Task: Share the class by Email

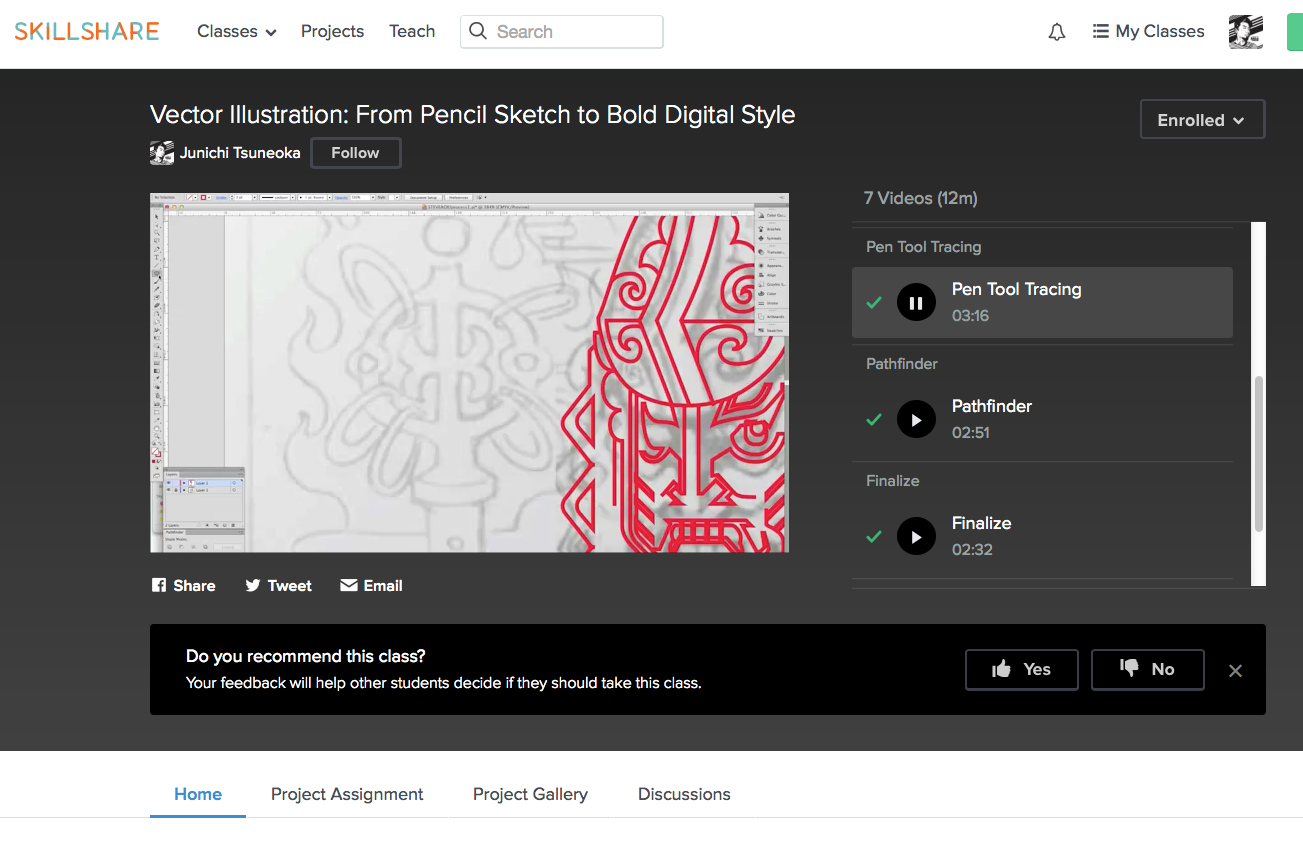Action: (371, 586)
